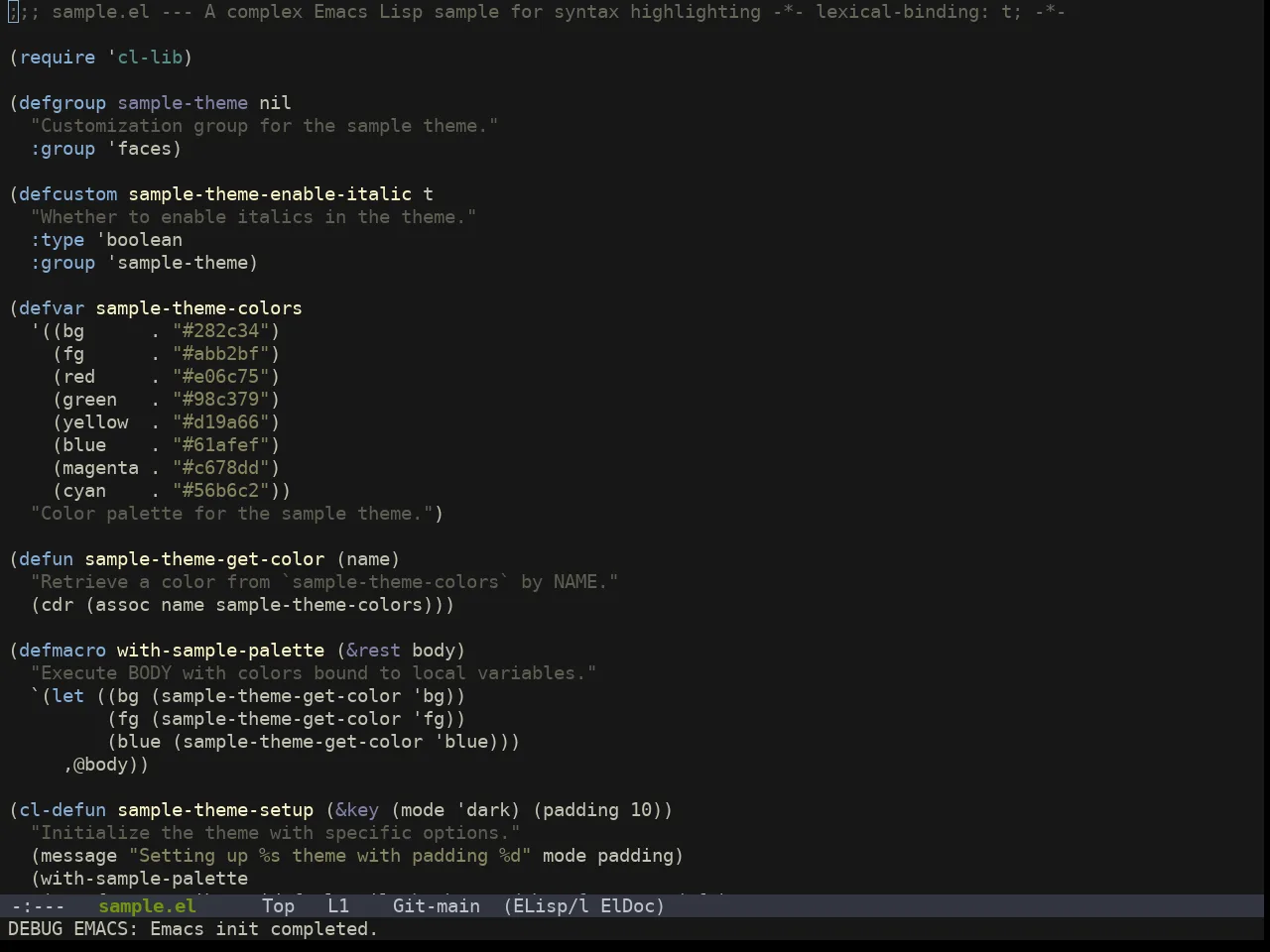
Task: Click the 'yellow' key in the color alist
Action: click(95, 422)
